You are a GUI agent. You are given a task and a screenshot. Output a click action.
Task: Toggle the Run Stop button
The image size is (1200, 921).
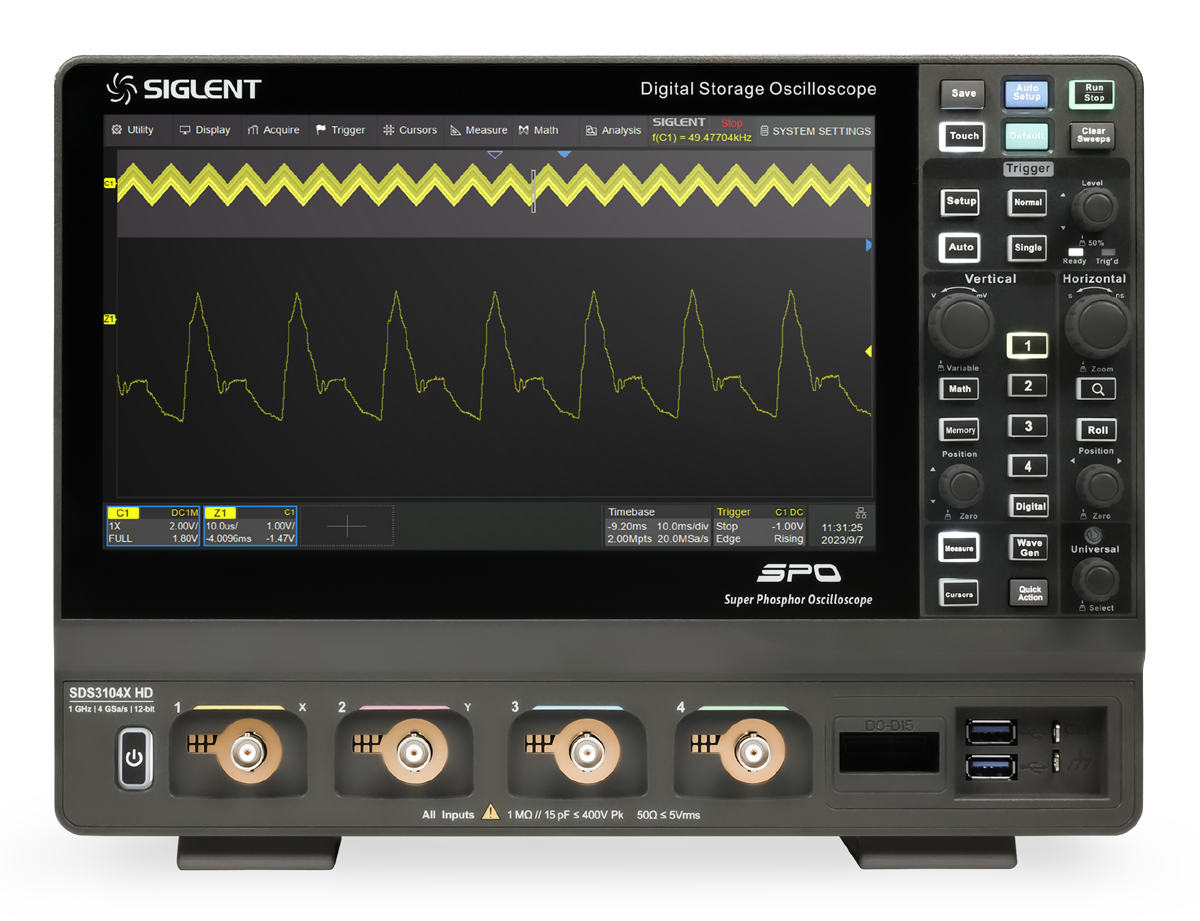1094,93
